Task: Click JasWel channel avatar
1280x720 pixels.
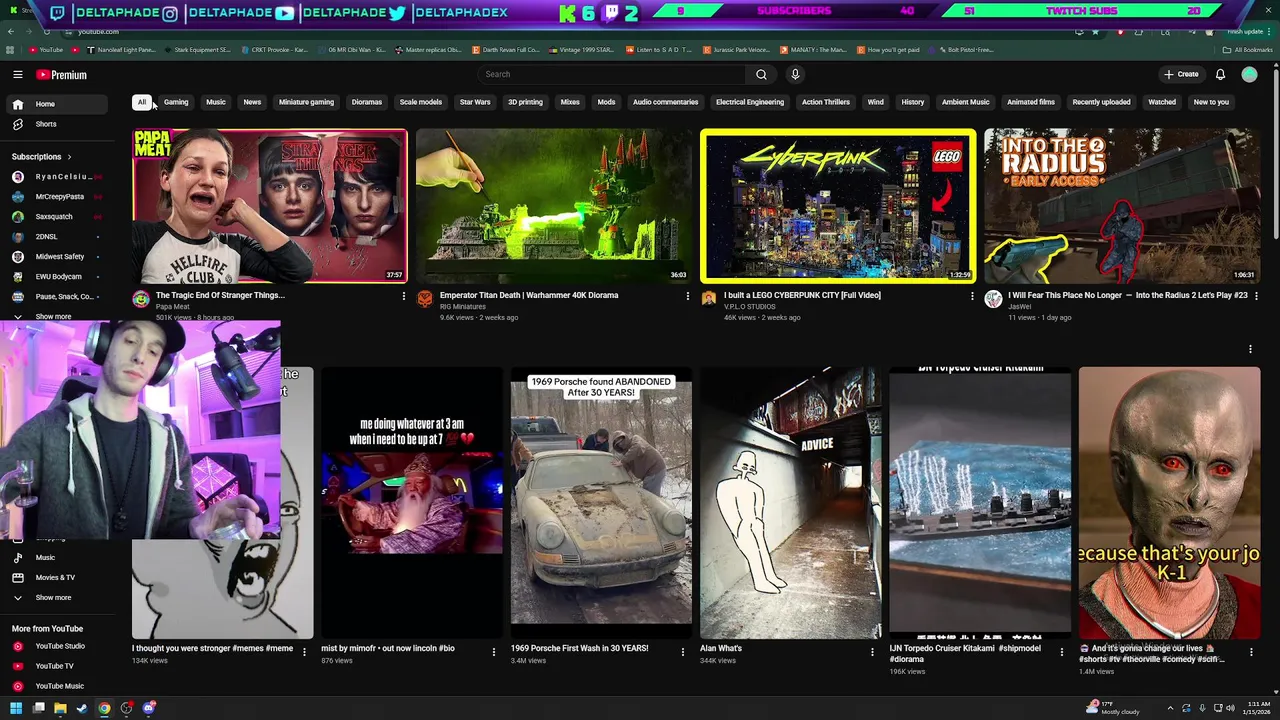Action: tap(993, 299)
